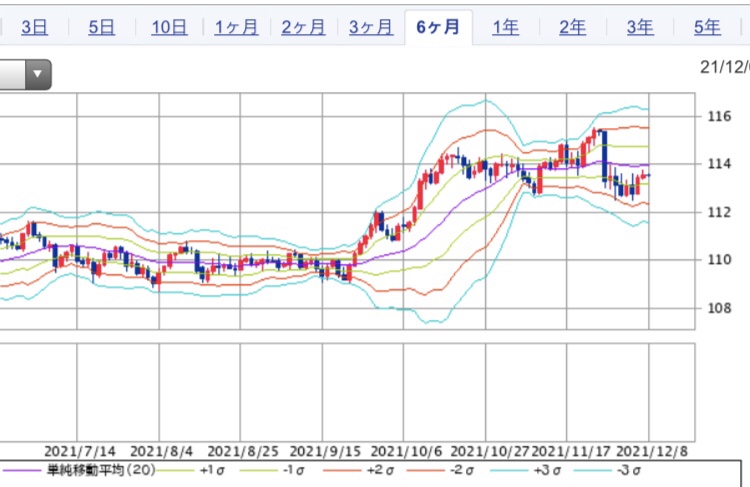Click the 108 price axis label
The image size is (750, 487).
click(x=719, y=308)
